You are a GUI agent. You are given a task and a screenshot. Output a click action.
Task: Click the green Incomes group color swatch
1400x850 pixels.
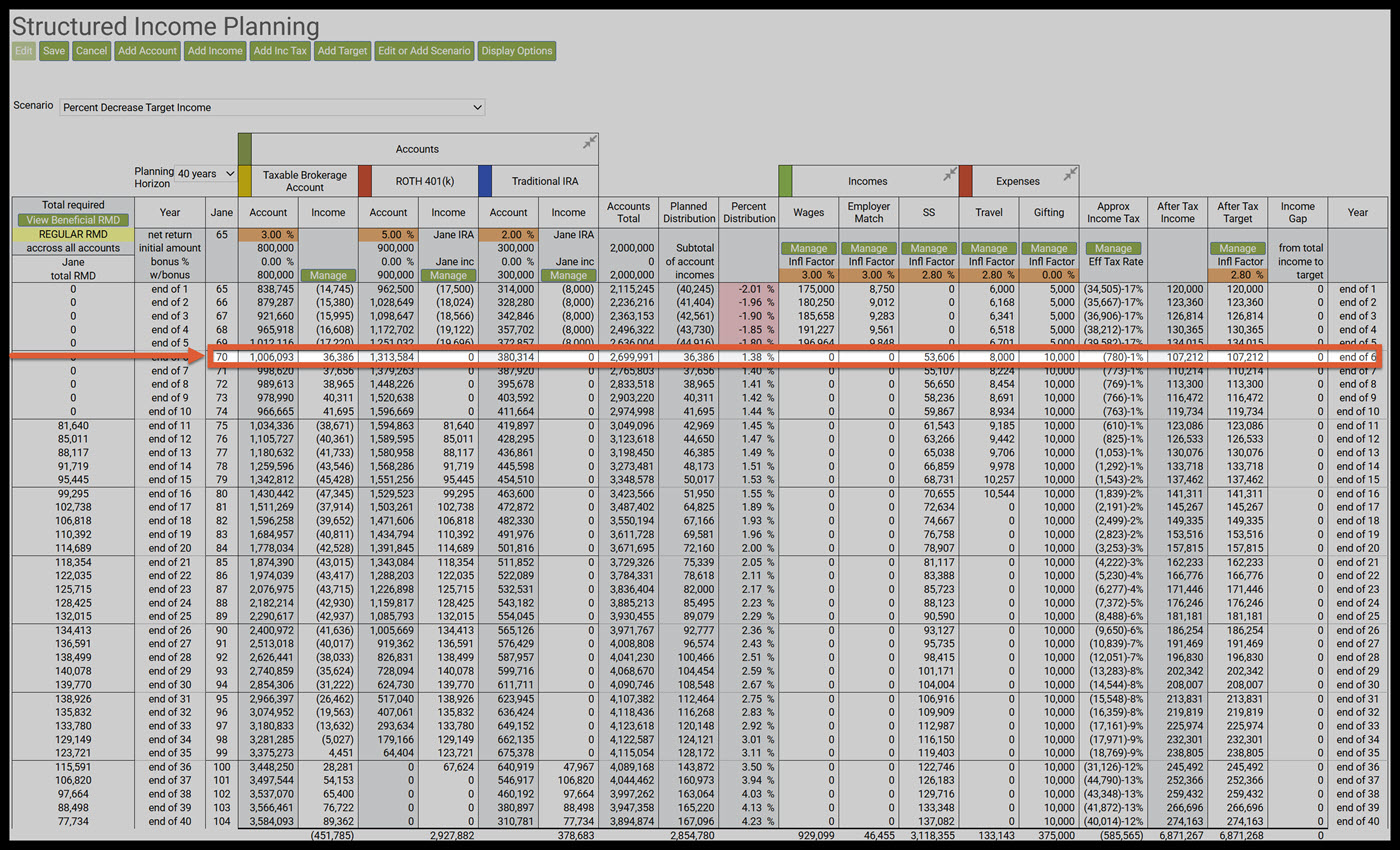[785, 181]
